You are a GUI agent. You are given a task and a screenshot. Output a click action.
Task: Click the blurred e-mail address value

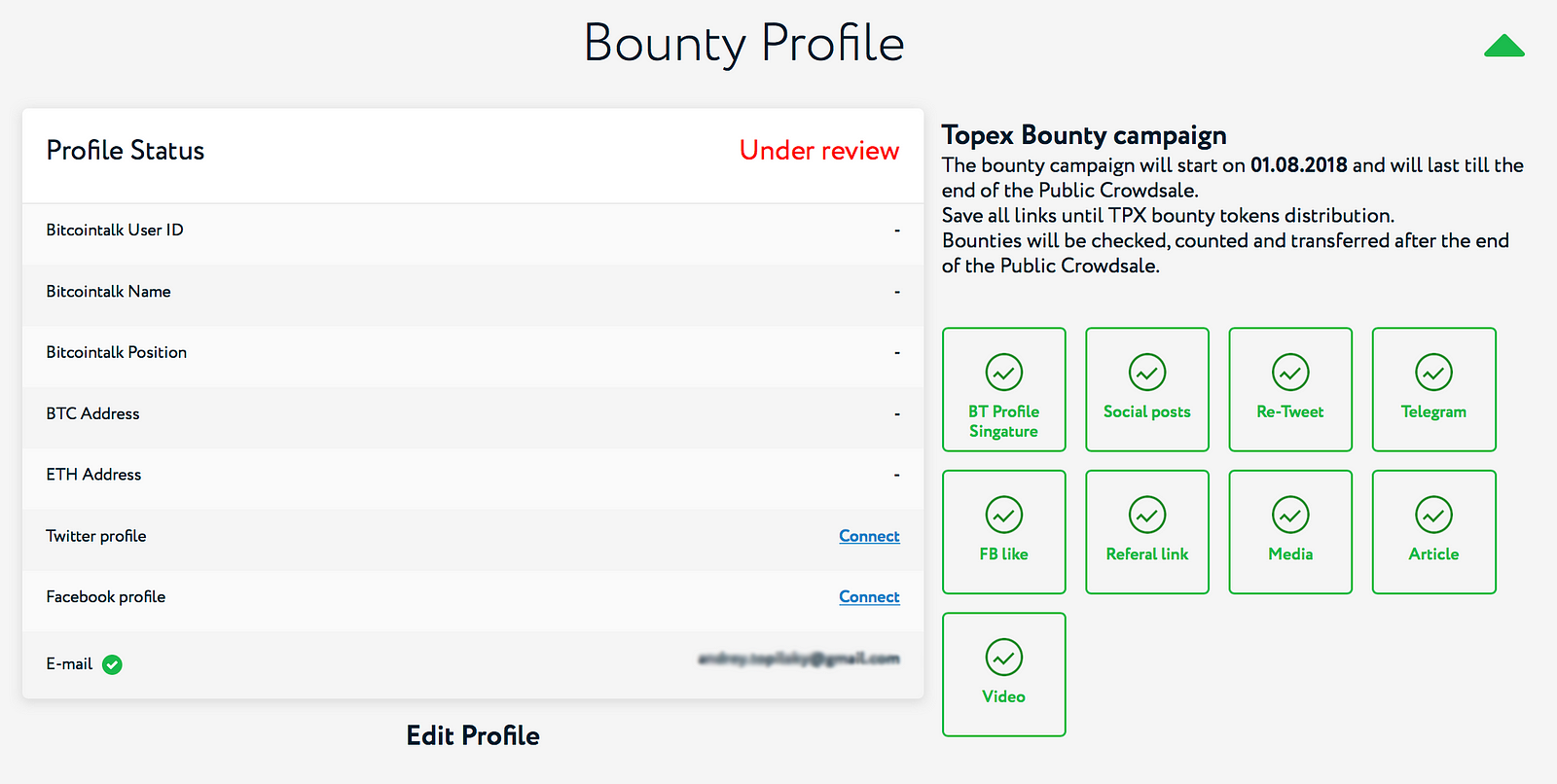[x=799, y=659]
